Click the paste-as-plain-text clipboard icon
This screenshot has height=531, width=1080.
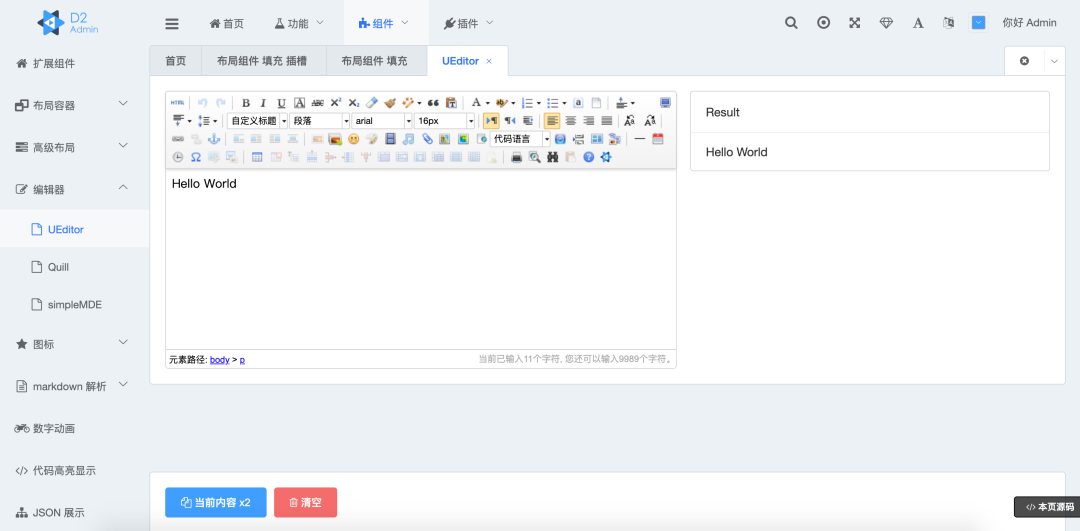pos(451,103)
